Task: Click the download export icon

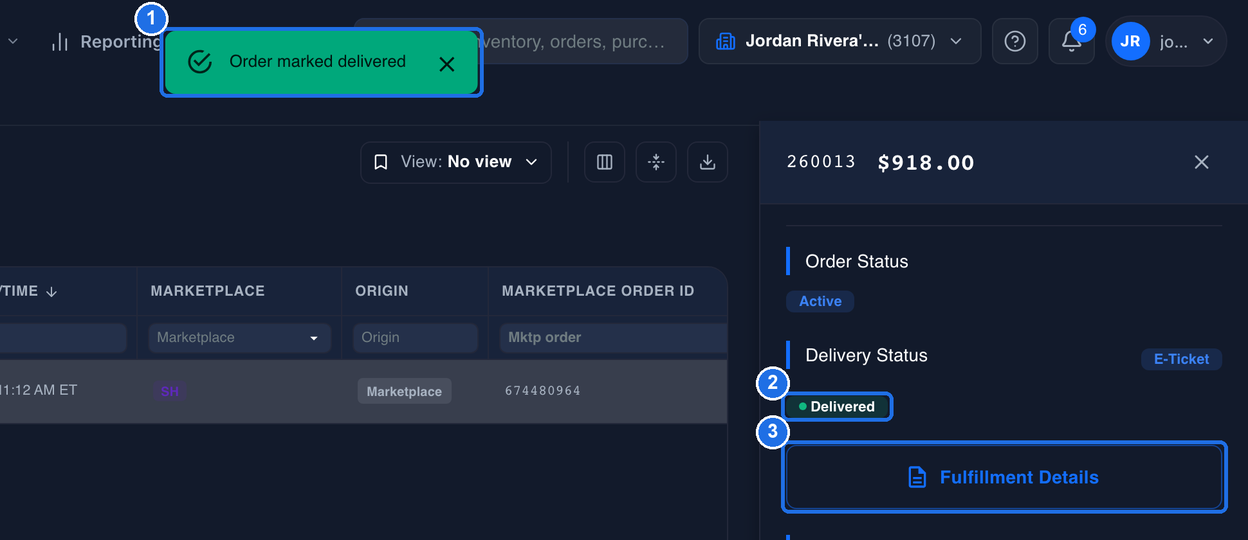Action: coord(707,162)
